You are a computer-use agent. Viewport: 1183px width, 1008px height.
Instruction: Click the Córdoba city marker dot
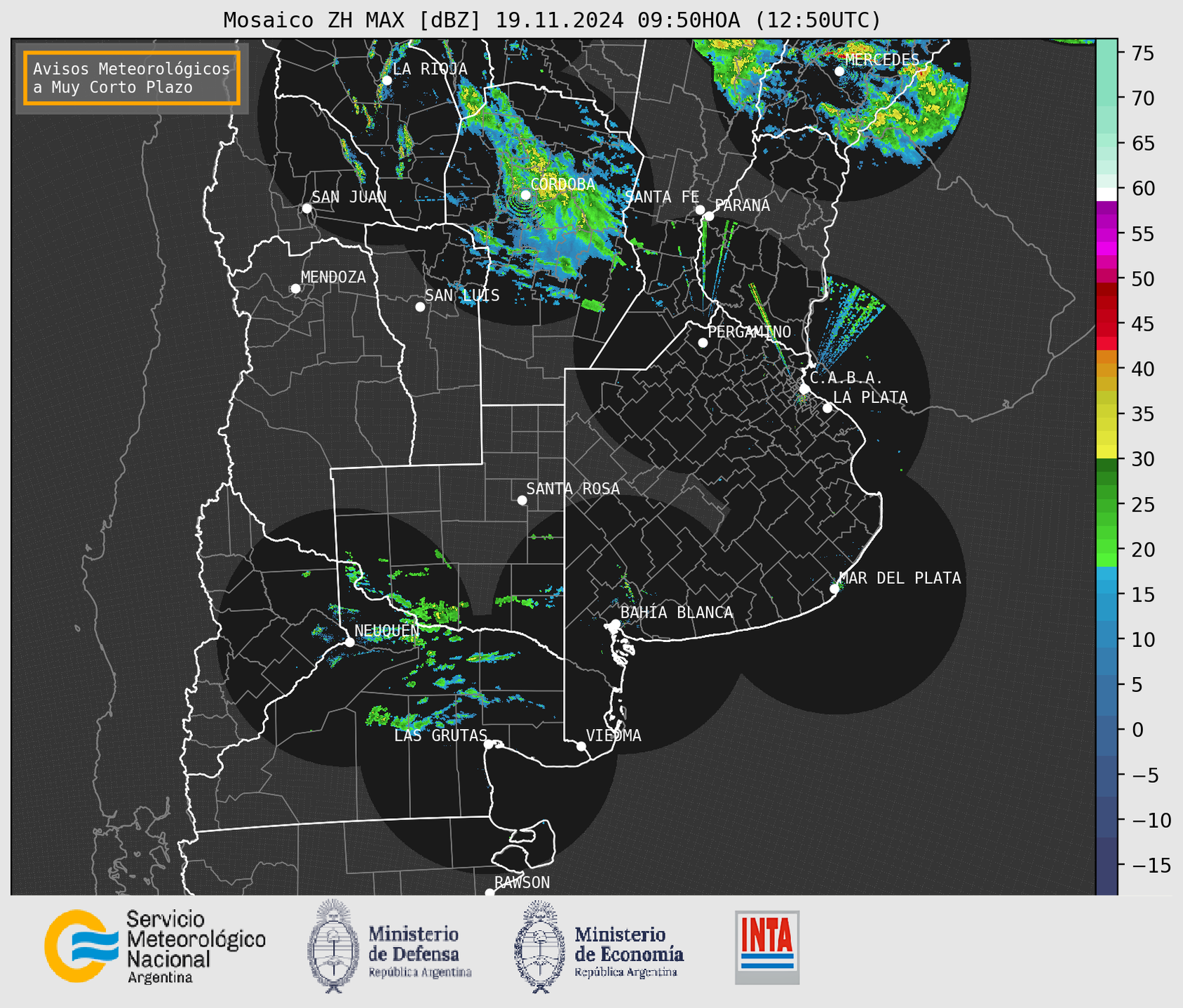pos(525,195)
